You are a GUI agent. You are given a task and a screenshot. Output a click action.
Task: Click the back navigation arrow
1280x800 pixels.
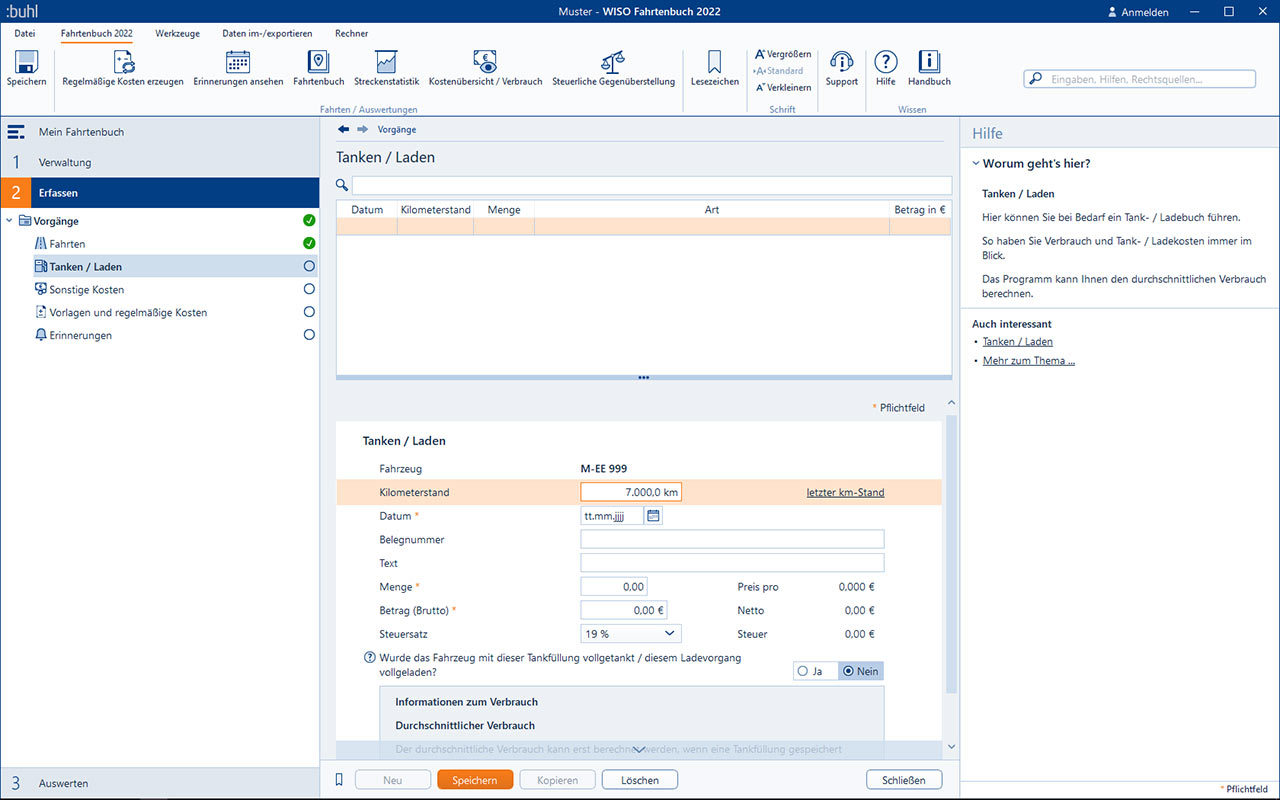344,129
